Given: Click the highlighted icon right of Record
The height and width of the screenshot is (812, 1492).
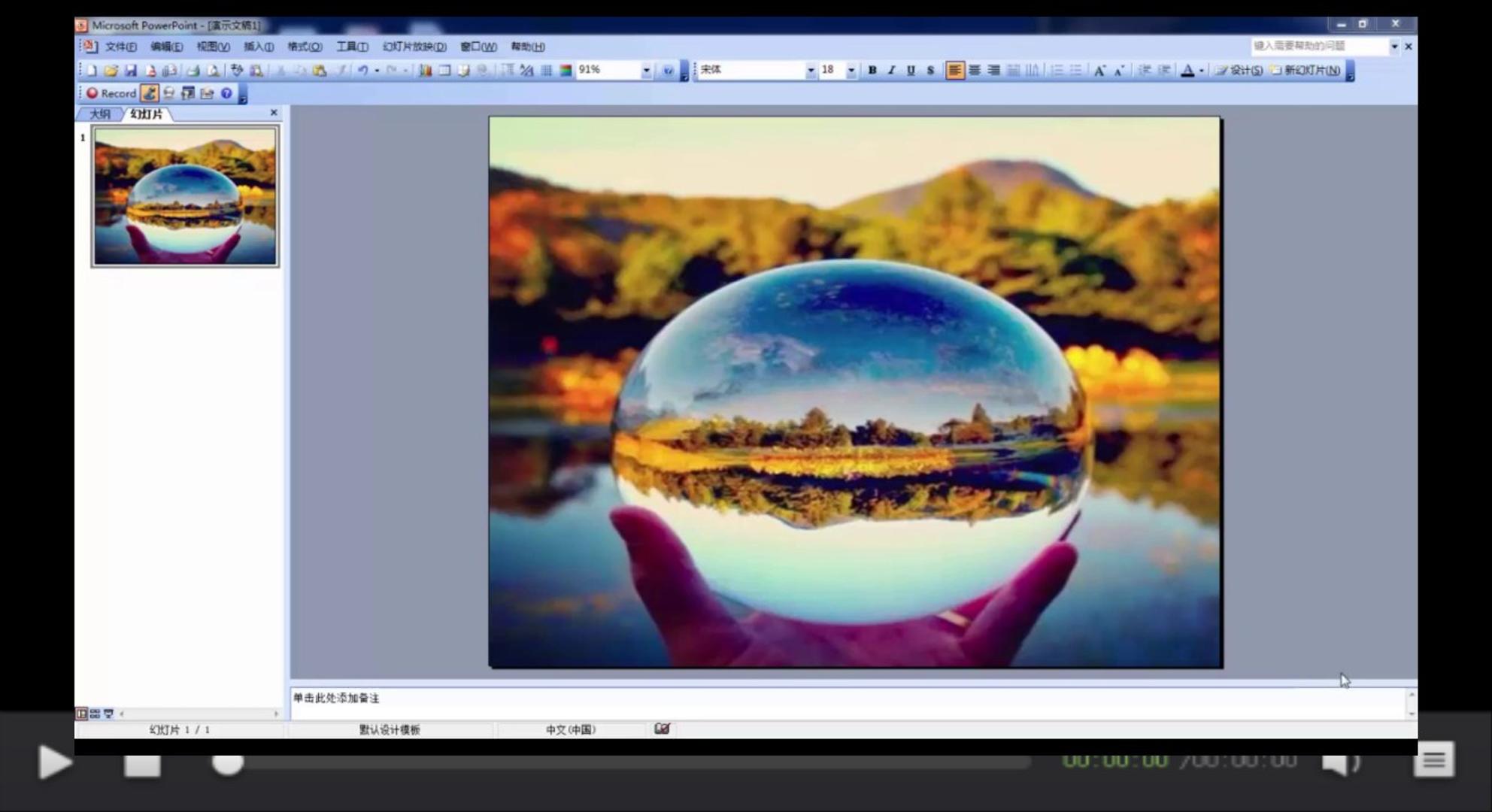Looking at the screenshot, I should tap(149, 92).
